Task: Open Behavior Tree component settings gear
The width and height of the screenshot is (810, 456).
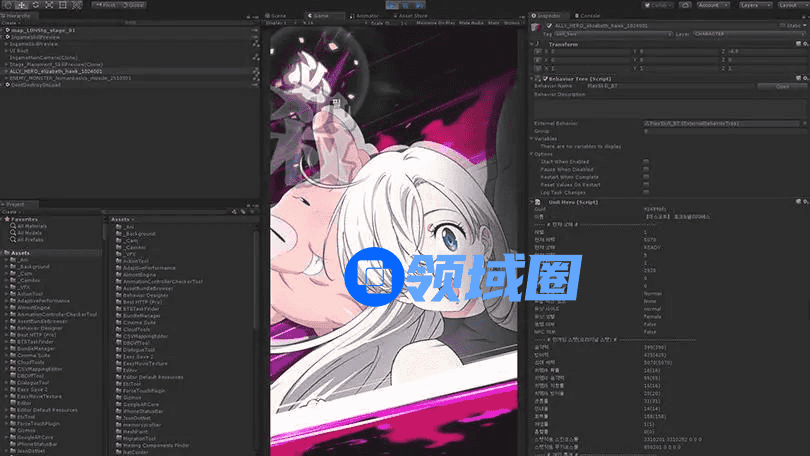Action: (802, 78)
